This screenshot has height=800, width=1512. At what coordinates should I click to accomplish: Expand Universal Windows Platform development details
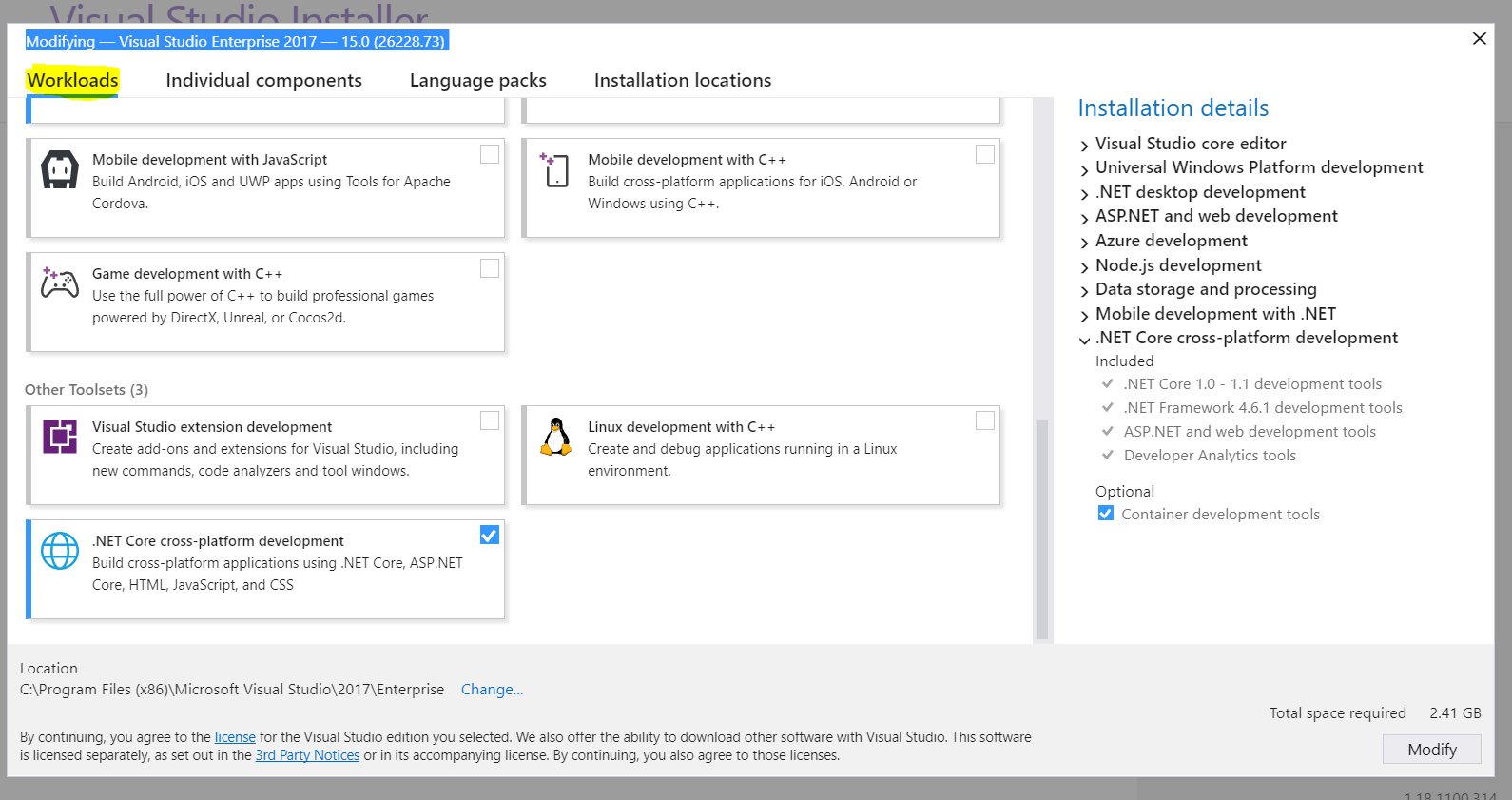click(x=1084, y=169)
